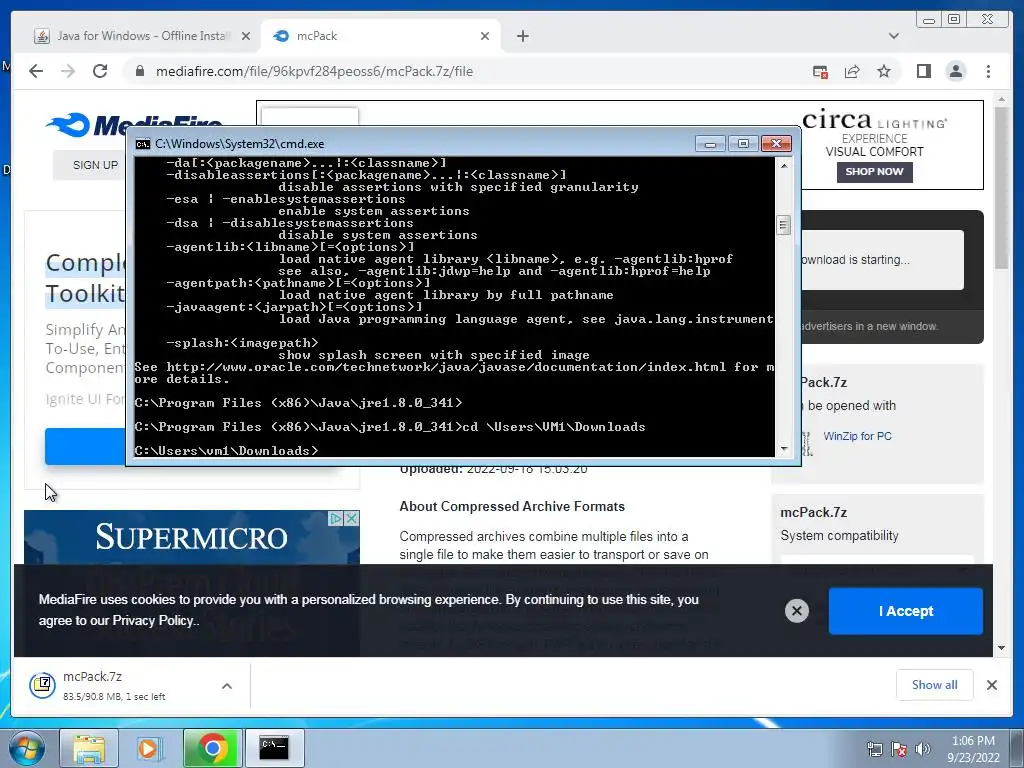Image resolution: width=1024 pixels, height=768 pixels.
Task: Click the Chrome forward arrow
Action: pos(68,71)
